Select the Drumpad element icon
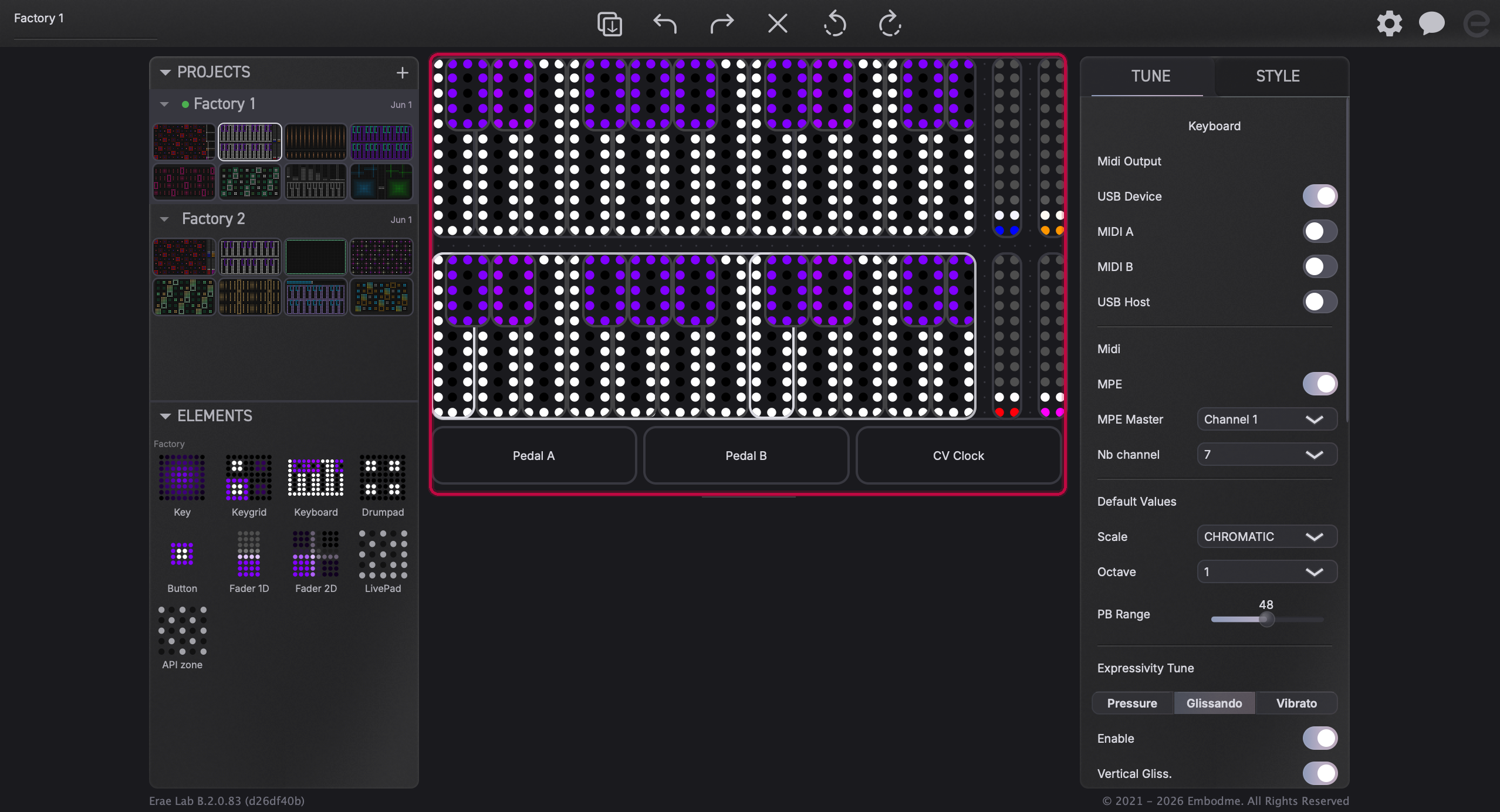The height and width of the screenshot is (812, 1500). 383,478
